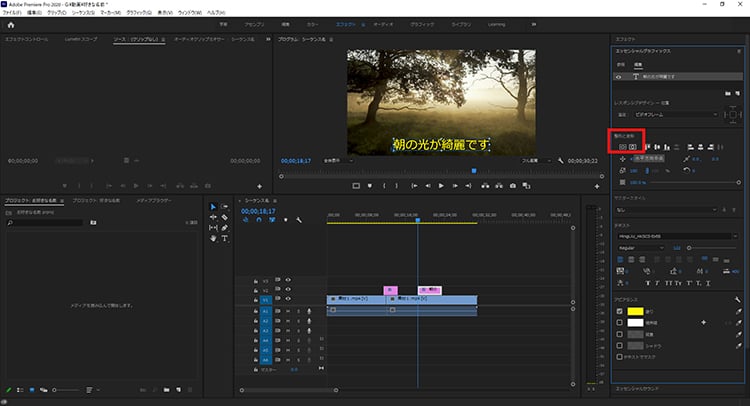The height and width of the screenshot is (406, 750).
Task: Click Faux Bold text style icon
Action: point(648,283)
